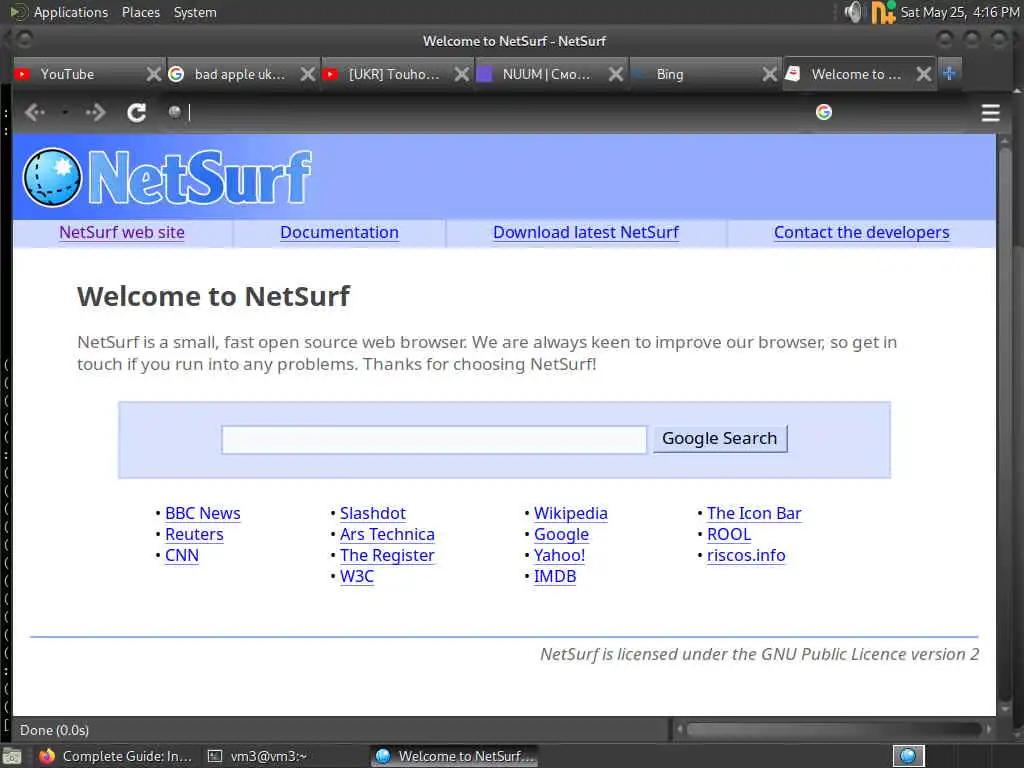Open the Reuters link
The height and width of the screenshot is (768, 1024).
[x=194, y=534]
